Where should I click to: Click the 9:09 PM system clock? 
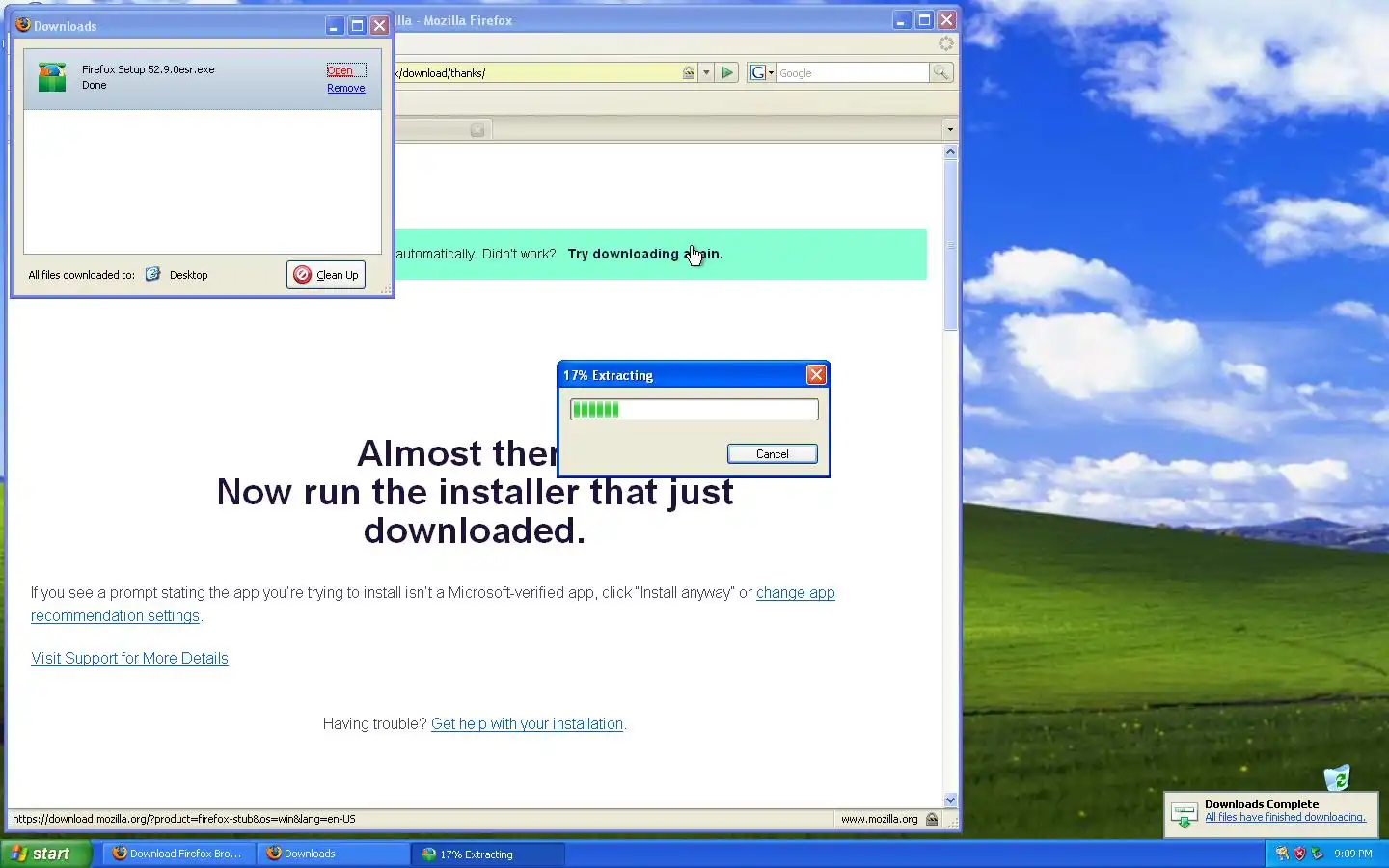(1353, 854)
